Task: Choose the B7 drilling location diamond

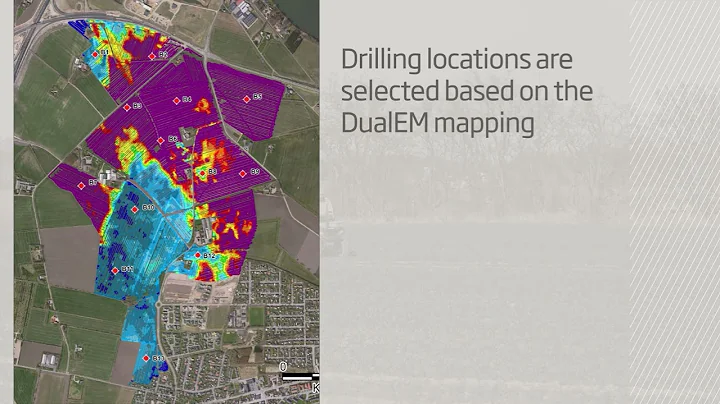Action: [81, 185]
